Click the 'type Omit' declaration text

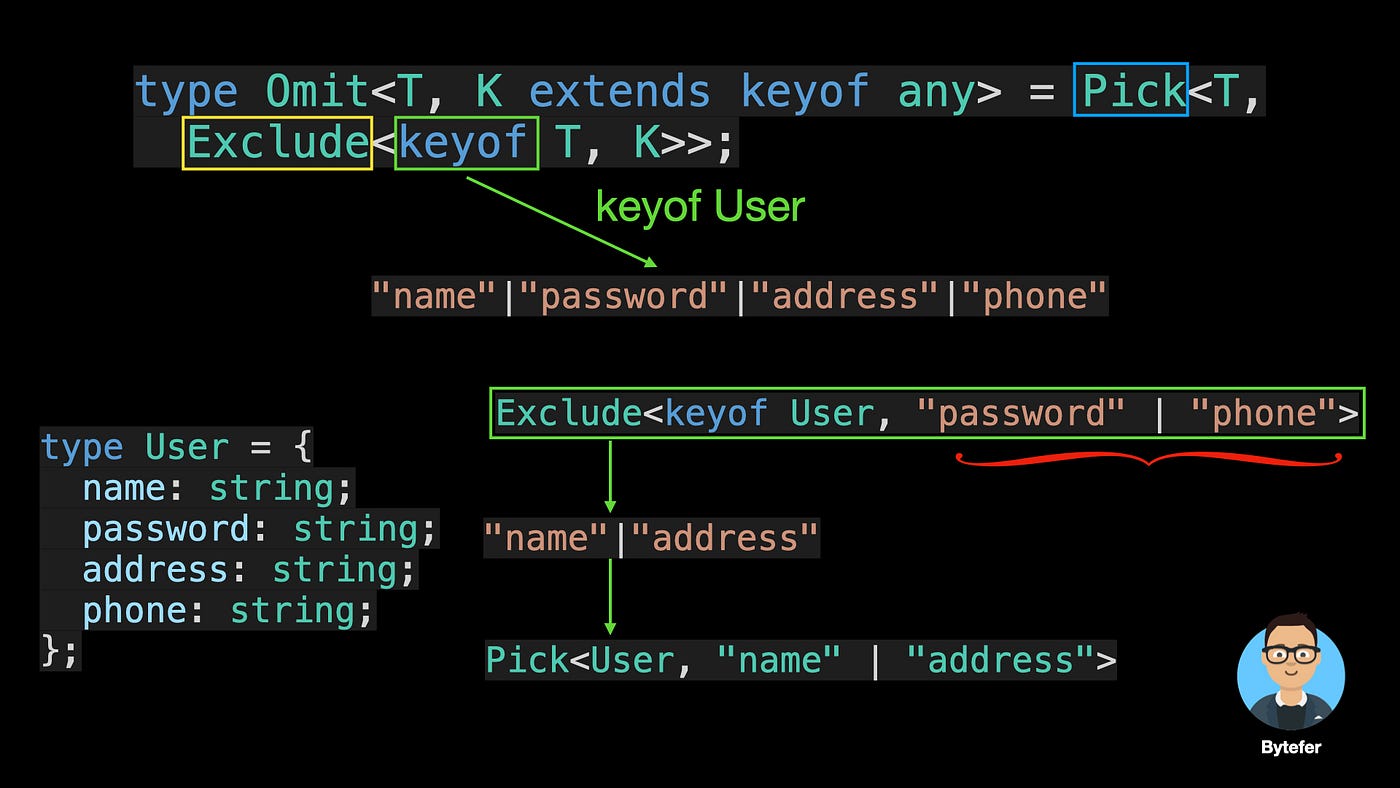(252, 91)
